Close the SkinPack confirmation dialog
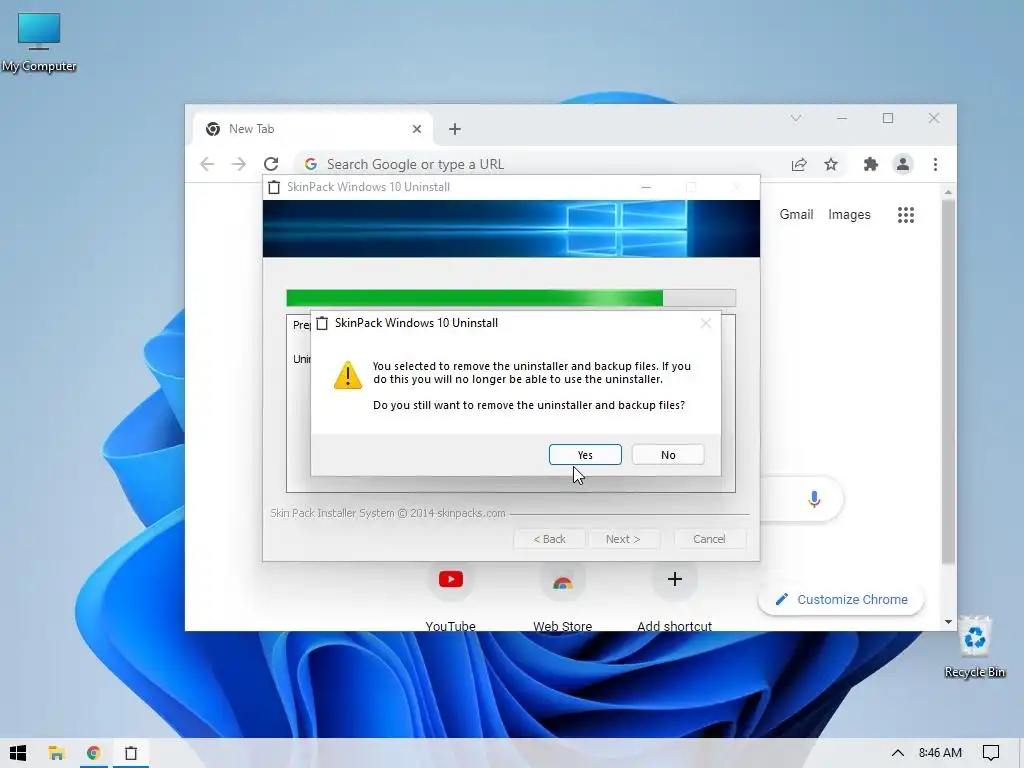Viewport: 1024px width, 768px height. (x=705, y=323)
